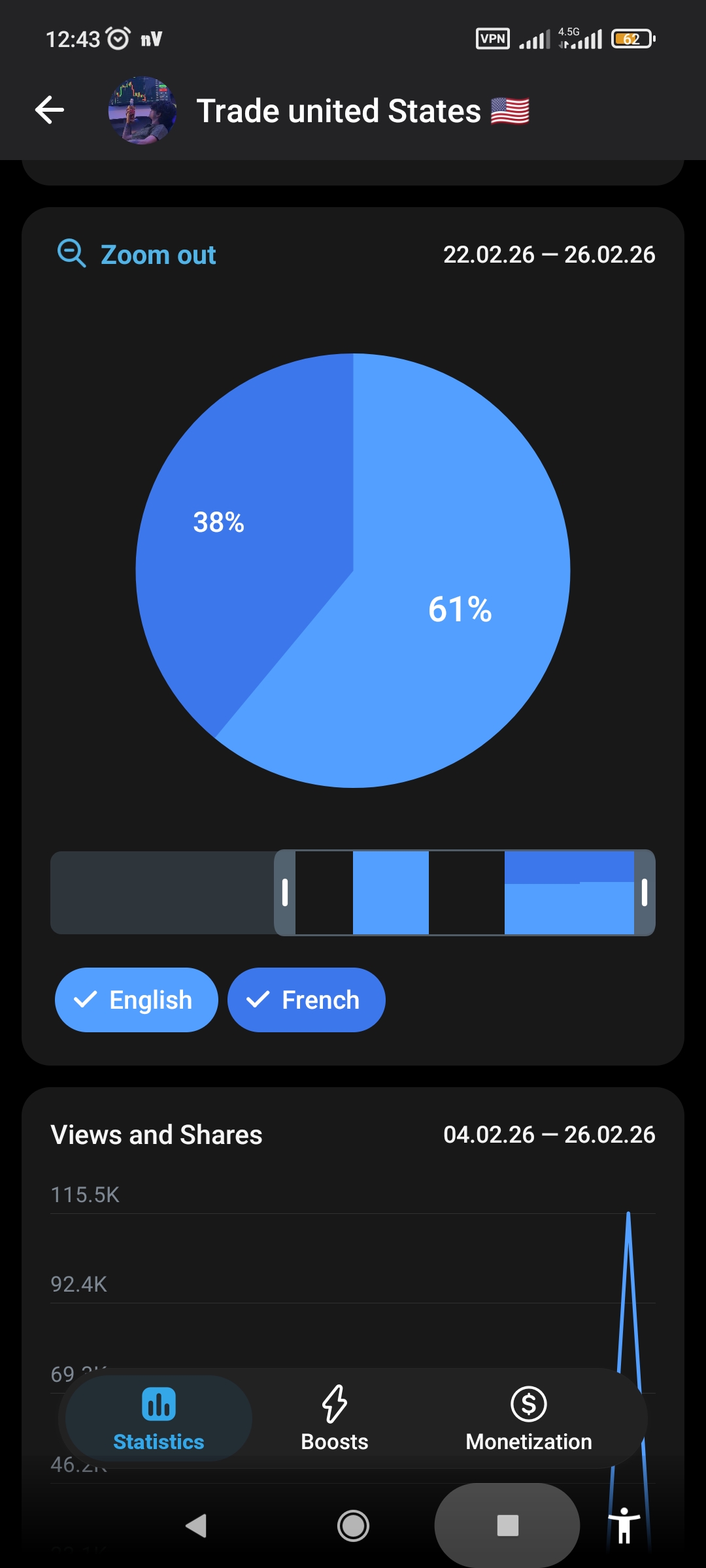The image size is (706, 1568).
Task: Tap the Zoom out magnifier icon
Action: click(x=71, y=253)
